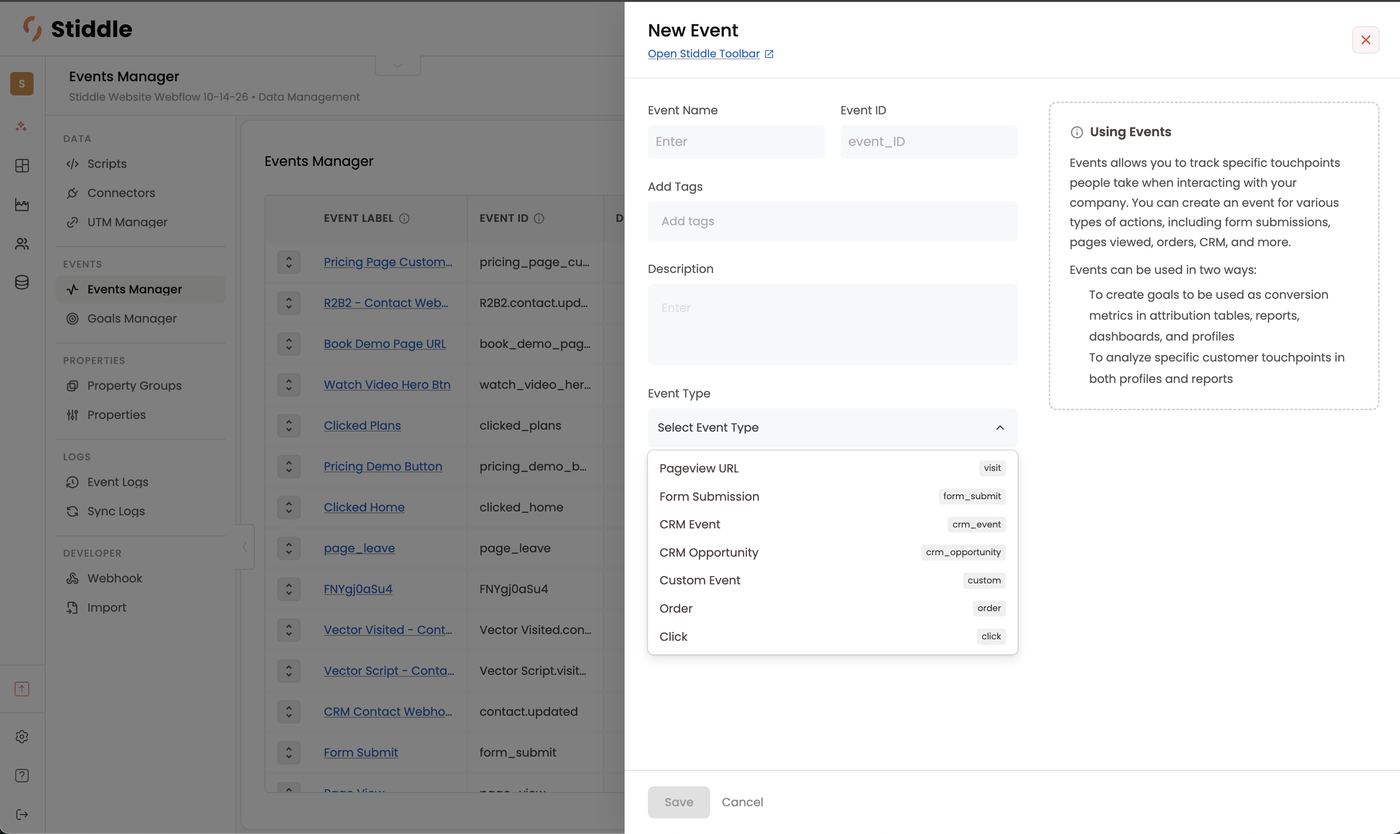Viewport: 1400px width, 834px height.
Task: Choose Click event type
Action: (x=833, y=636)
